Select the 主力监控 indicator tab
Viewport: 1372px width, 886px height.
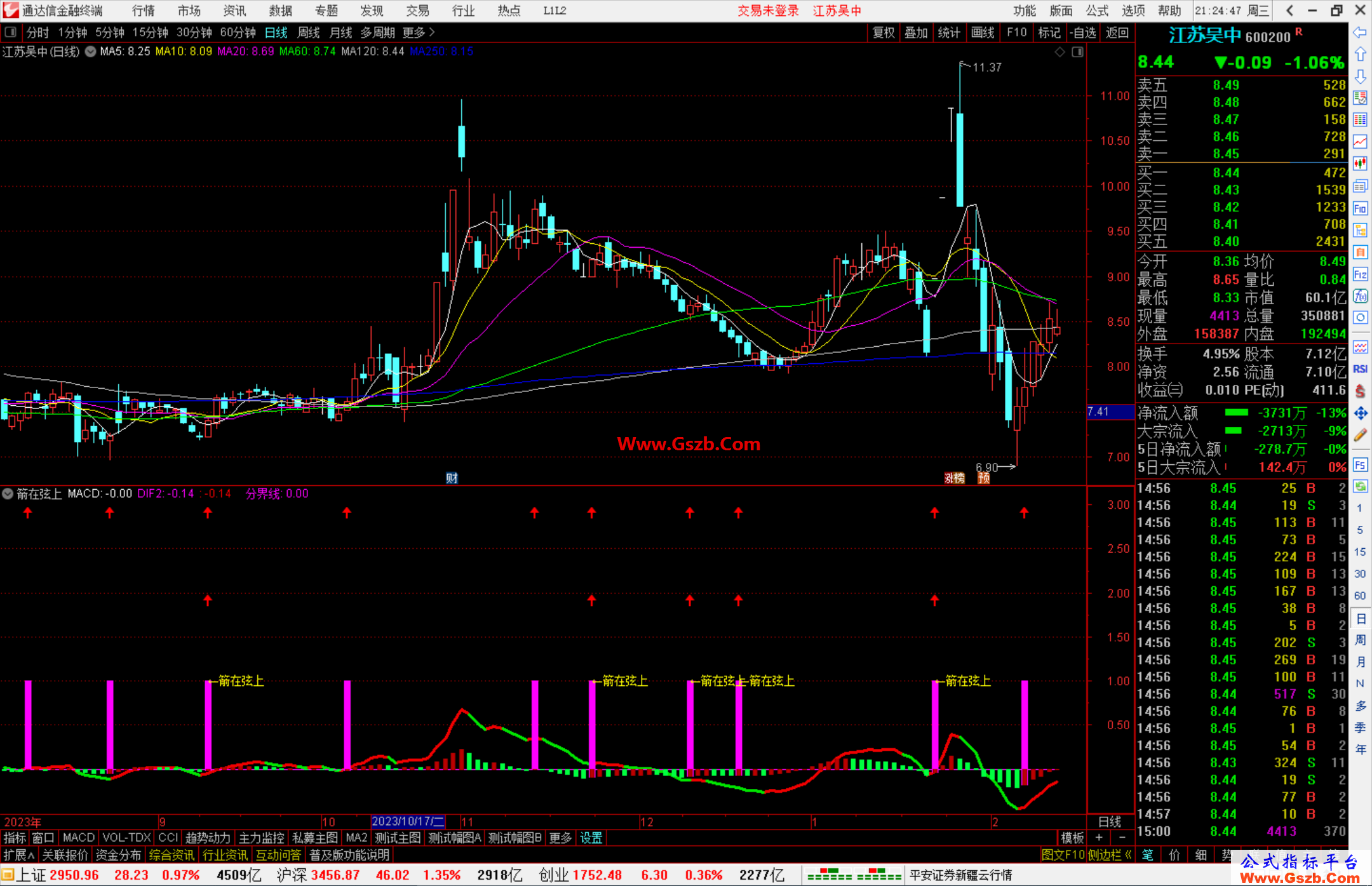coord(261,838)
